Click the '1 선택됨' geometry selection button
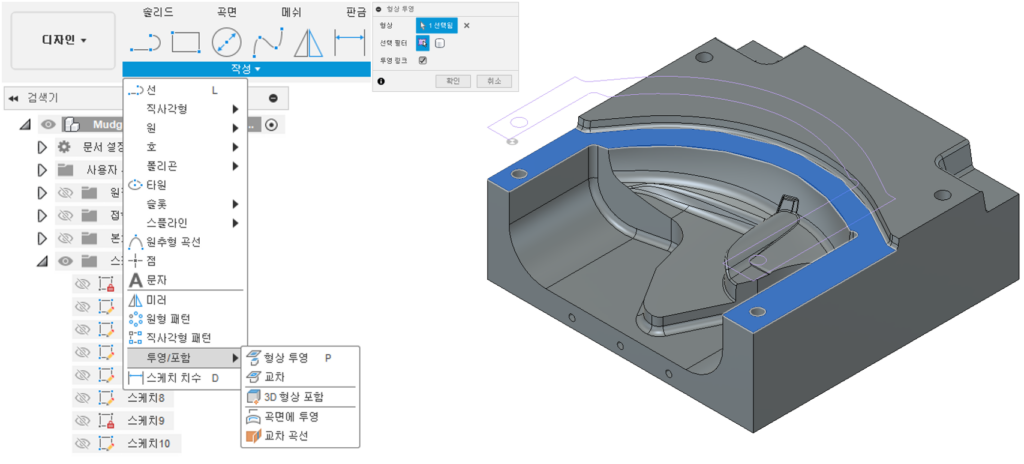The width and height of the screenshot is (1024, 464). [x=437, y=26]
